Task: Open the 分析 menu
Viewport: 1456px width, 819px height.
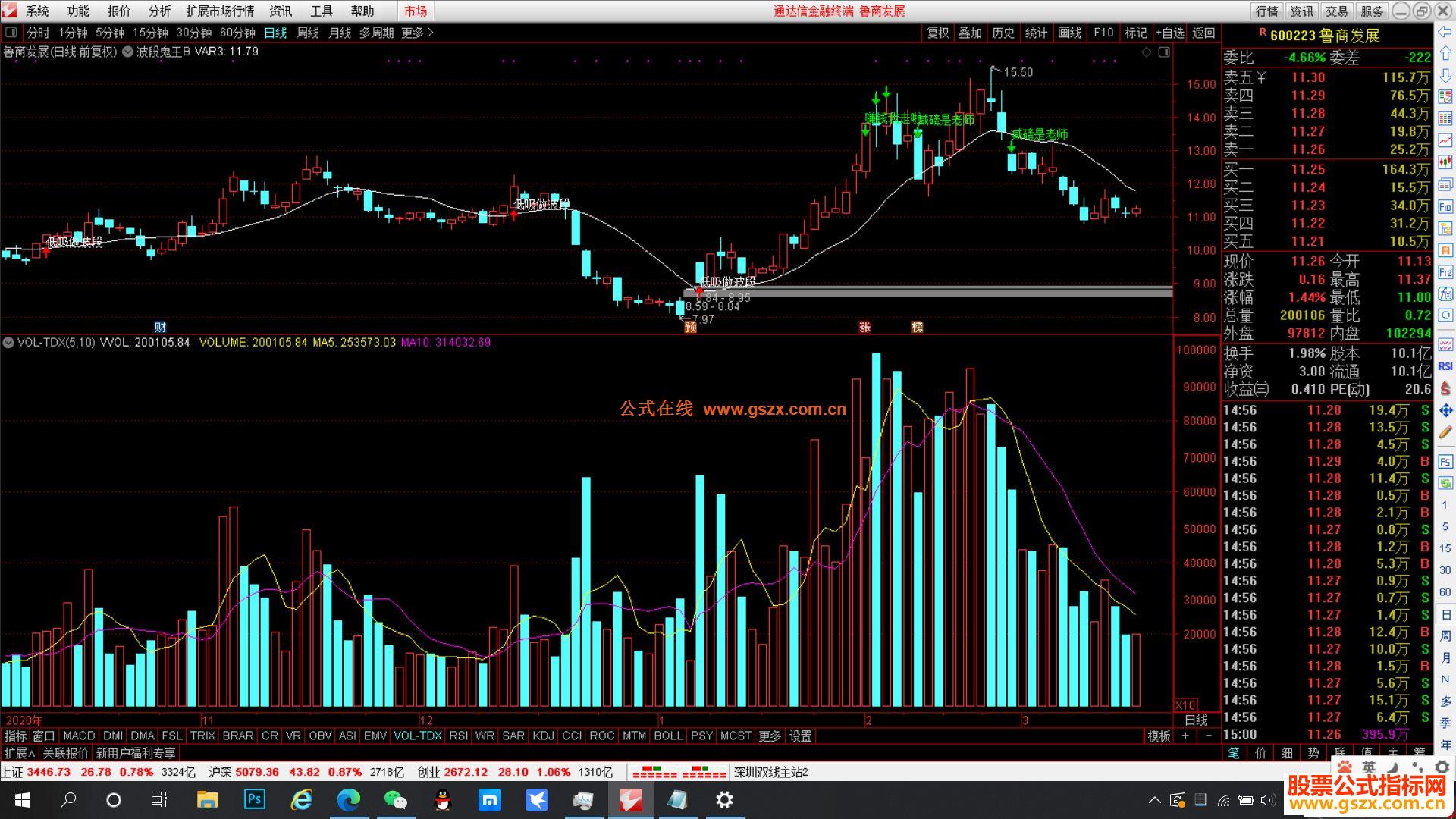Action: click(x=159, y=11)
